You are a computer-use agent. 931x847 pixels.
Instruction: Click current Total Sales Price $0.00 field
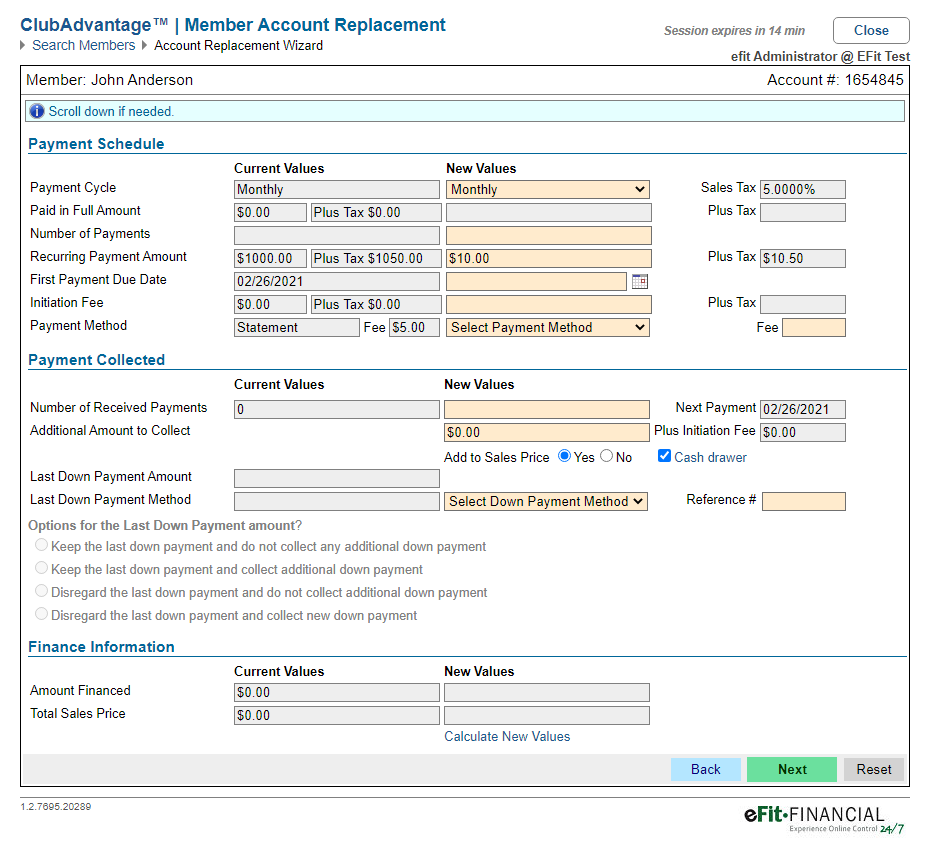click(x=337, y=716)
